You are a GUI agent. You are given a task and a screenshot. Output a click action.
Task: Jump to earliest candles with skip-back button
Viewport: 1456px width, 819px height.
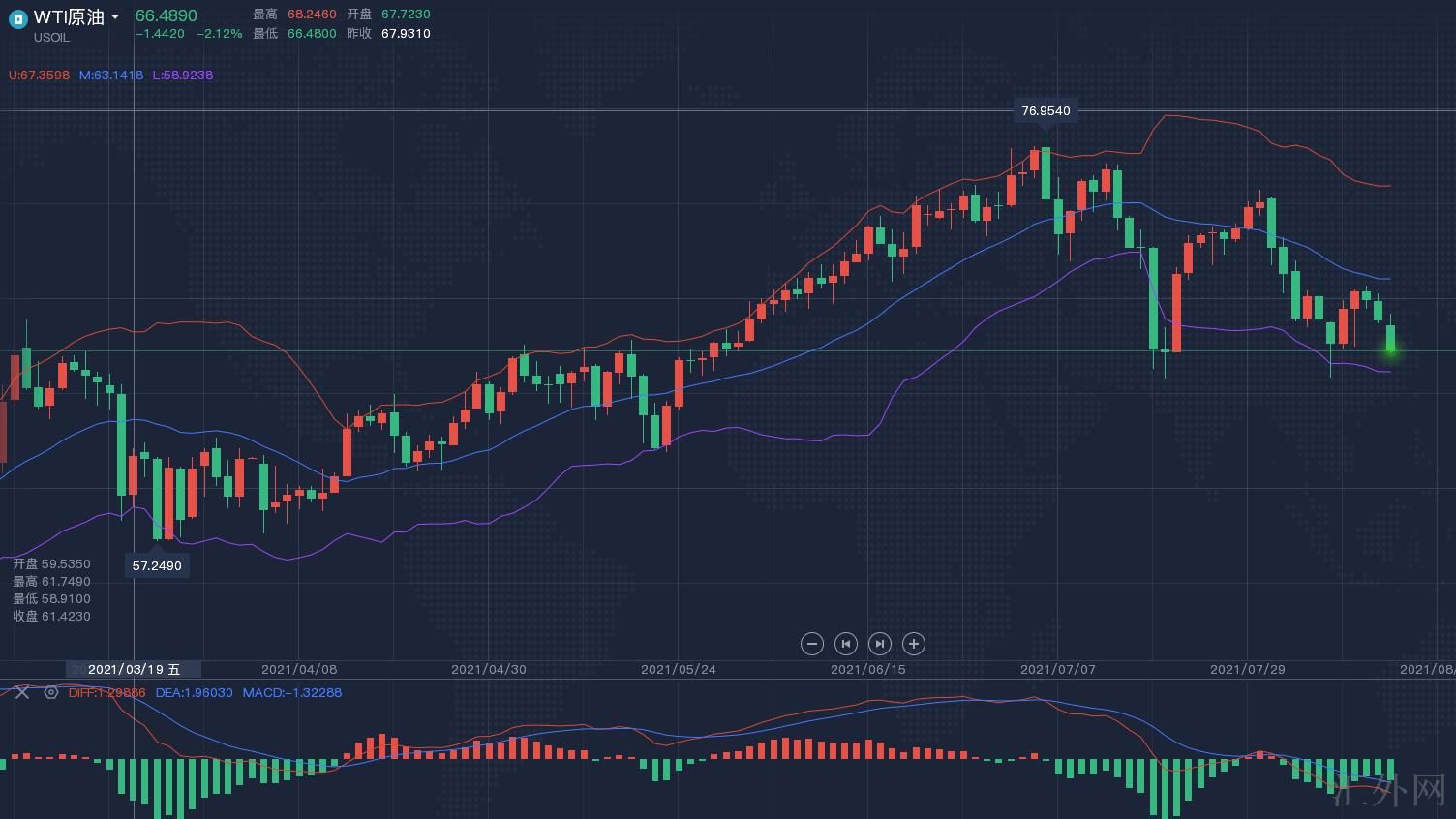coord(846,644)
